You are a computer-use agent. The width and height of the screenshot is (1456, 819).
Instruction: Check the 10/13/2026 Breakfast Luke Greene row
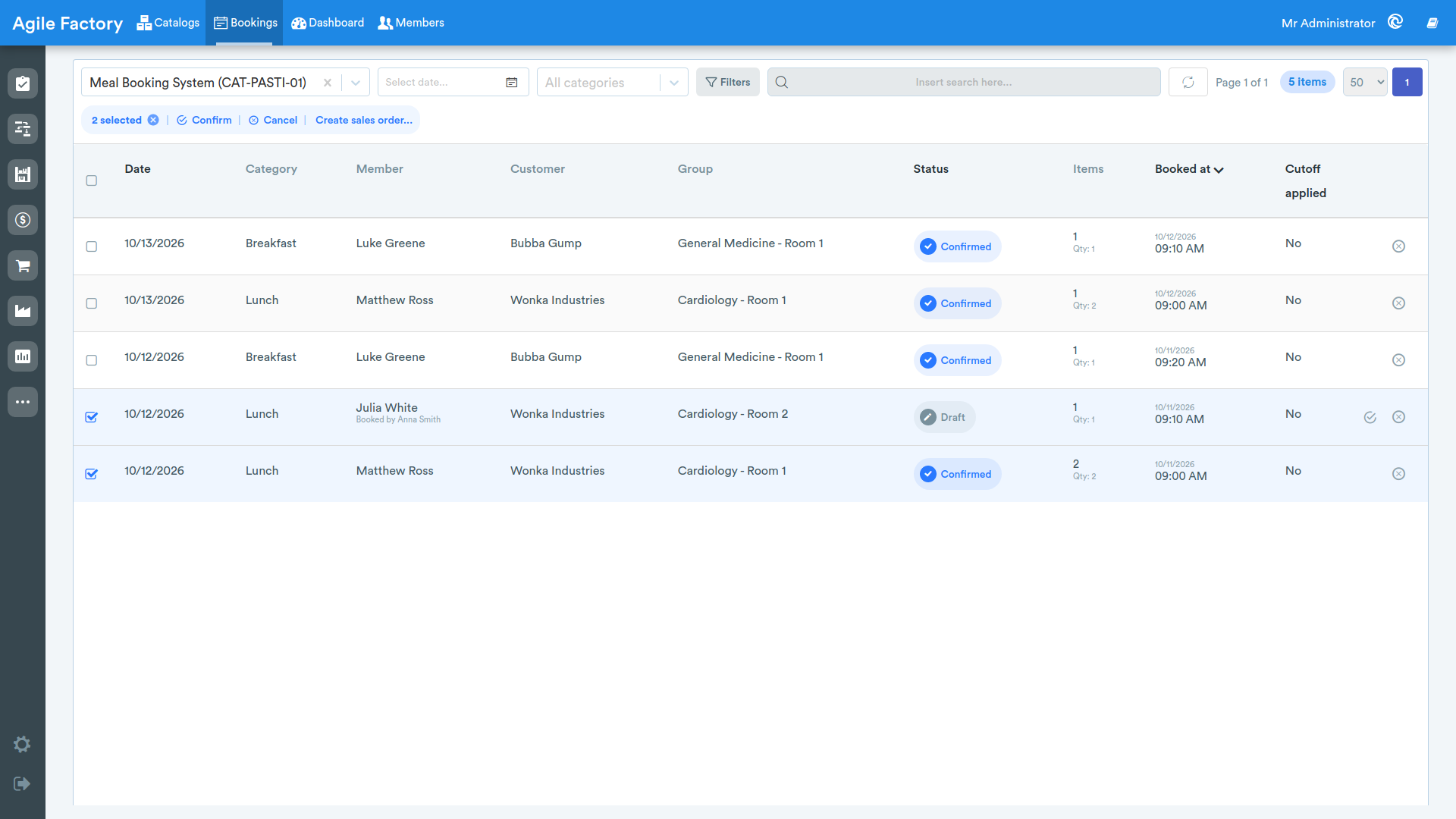coord(92,246)
